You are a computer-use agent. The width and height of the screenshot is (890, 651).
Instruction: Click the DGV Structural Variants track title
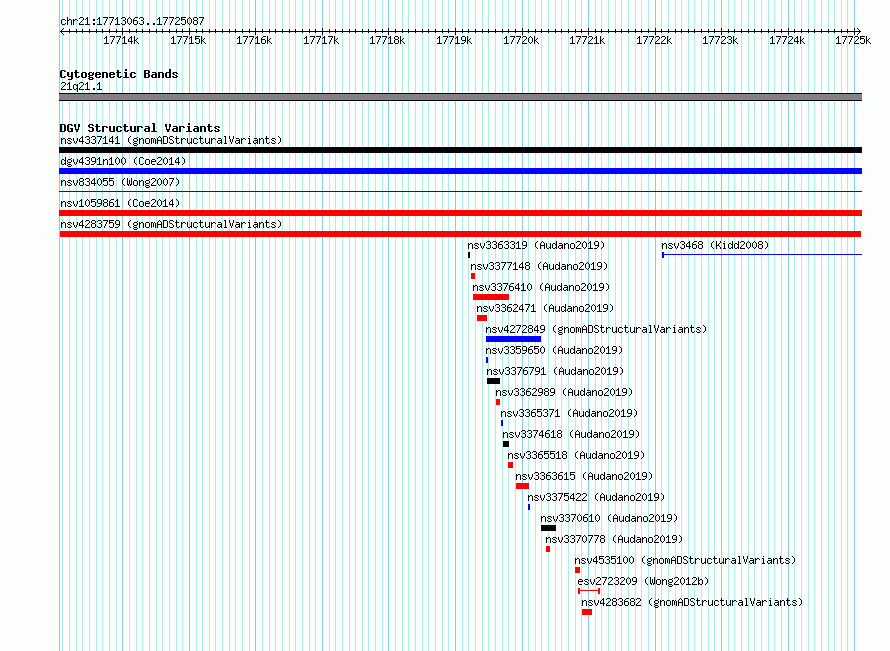(140, 128)
